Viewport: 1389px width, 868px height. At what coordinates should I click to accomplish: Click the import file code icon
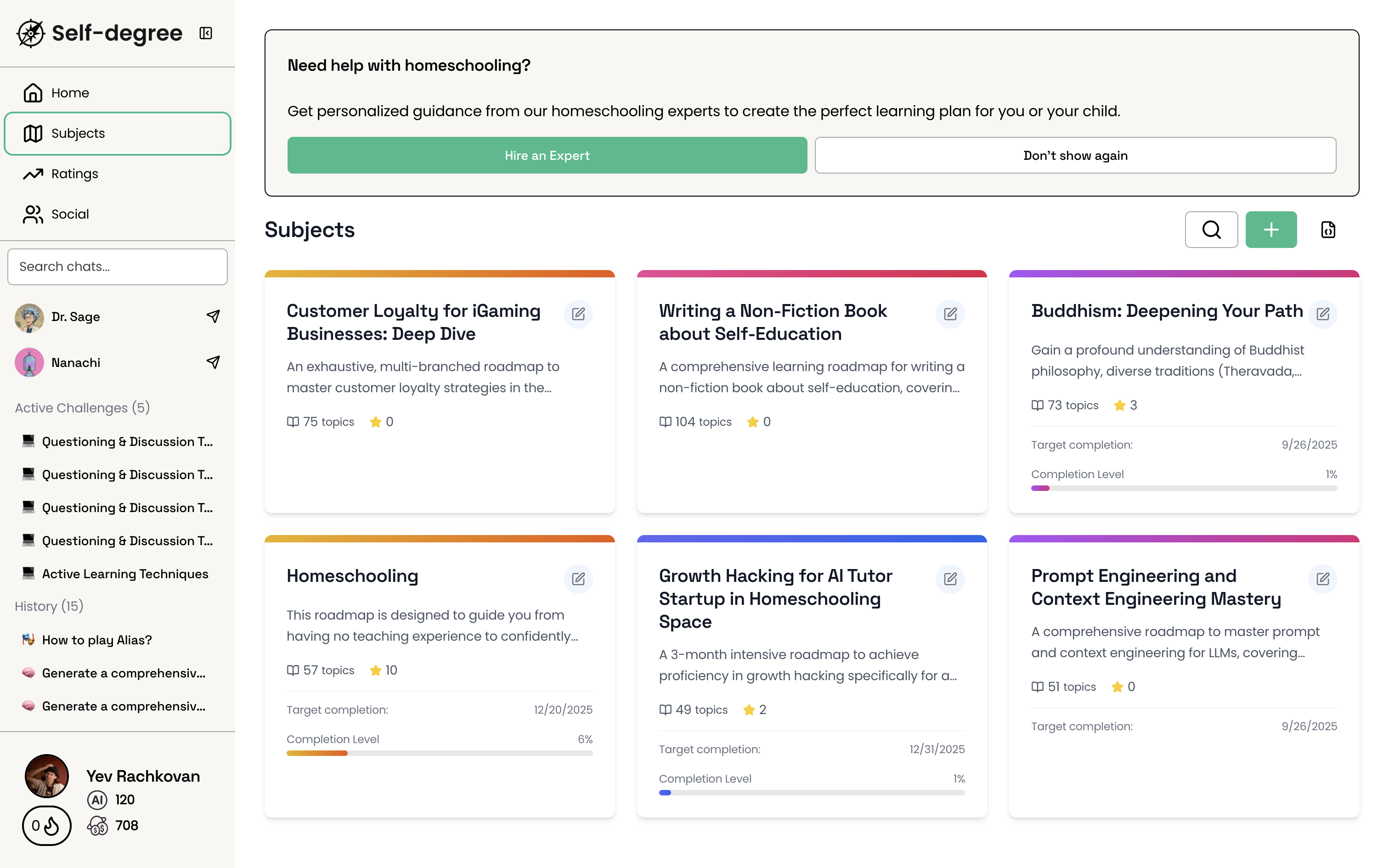(x=1327, y=230)
